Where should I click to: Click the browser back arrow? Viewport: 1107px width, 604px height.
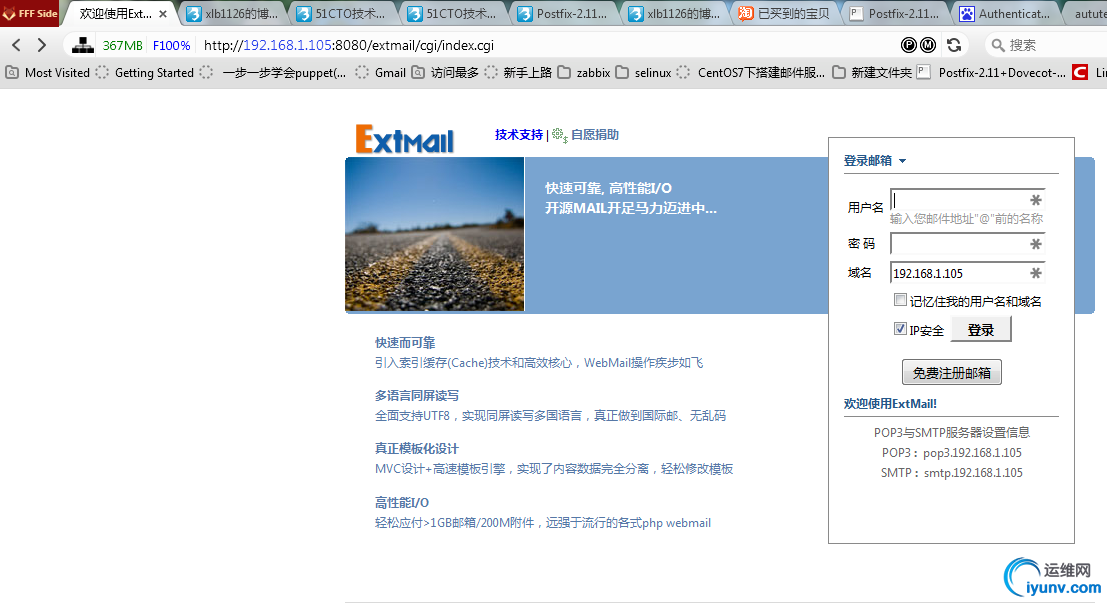16,45
